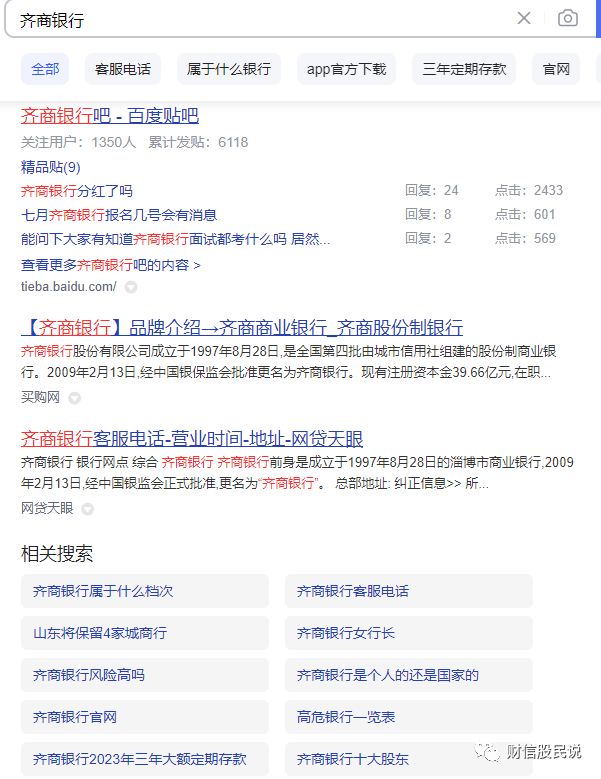
Task: Click the tieba.baidu.com/ source URL
Action: point(69,287)
